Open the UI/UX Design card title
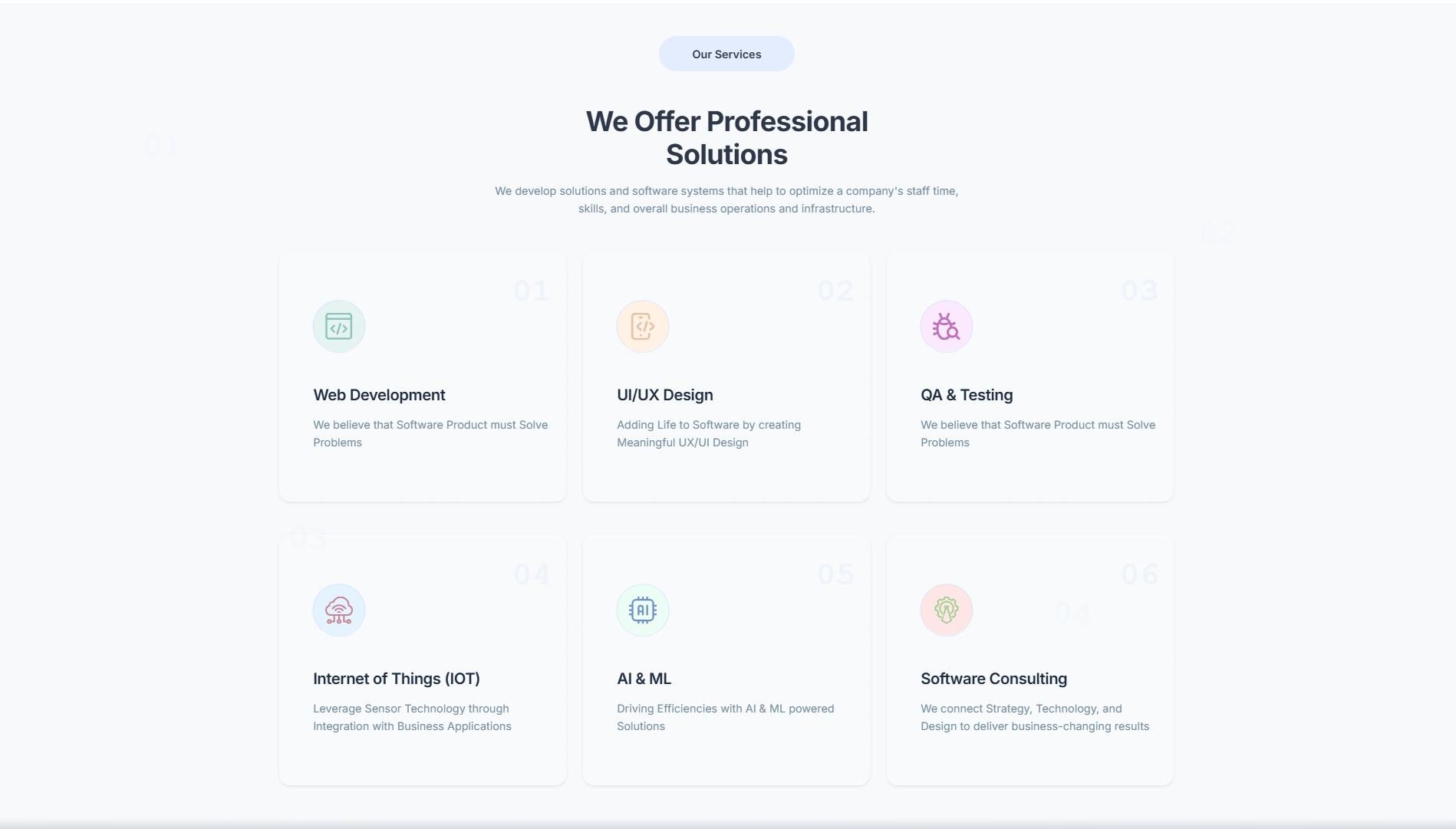This screenshot has height=829, width=1456. click(x=664, y=395)
